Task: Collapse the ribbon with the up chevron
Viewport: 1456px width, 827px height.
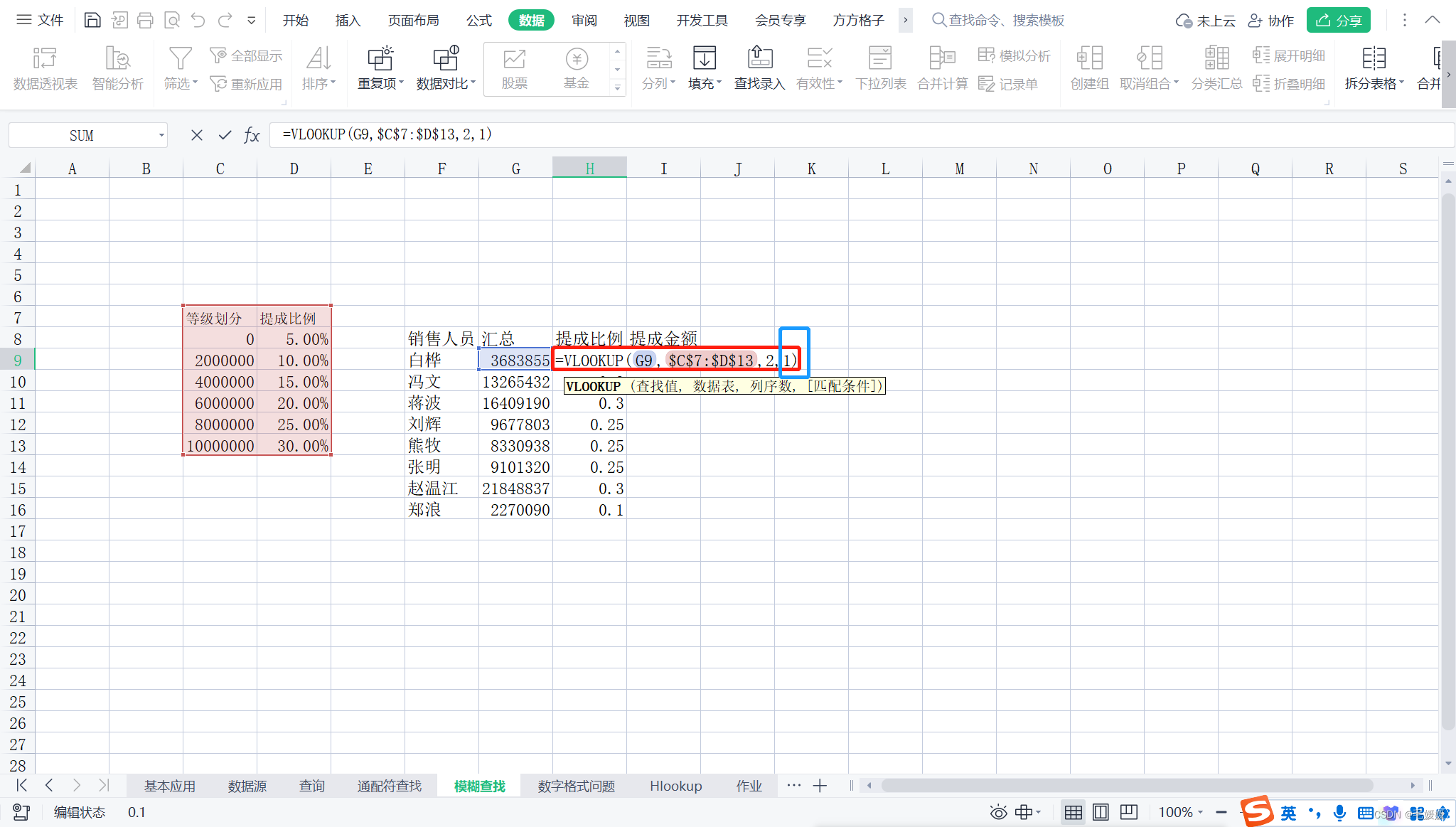Action: (1433, 20)
